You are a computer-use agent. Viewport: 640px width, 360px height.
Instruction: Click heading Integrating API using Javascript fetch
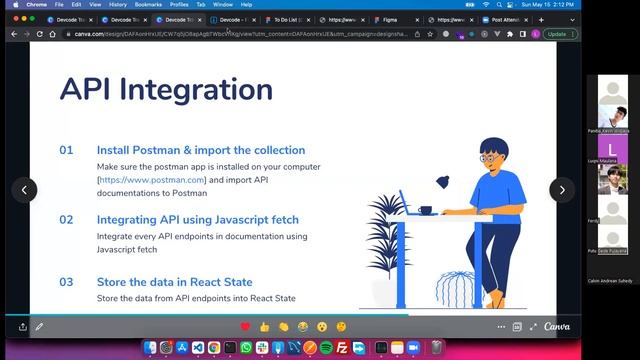[198, 220]
